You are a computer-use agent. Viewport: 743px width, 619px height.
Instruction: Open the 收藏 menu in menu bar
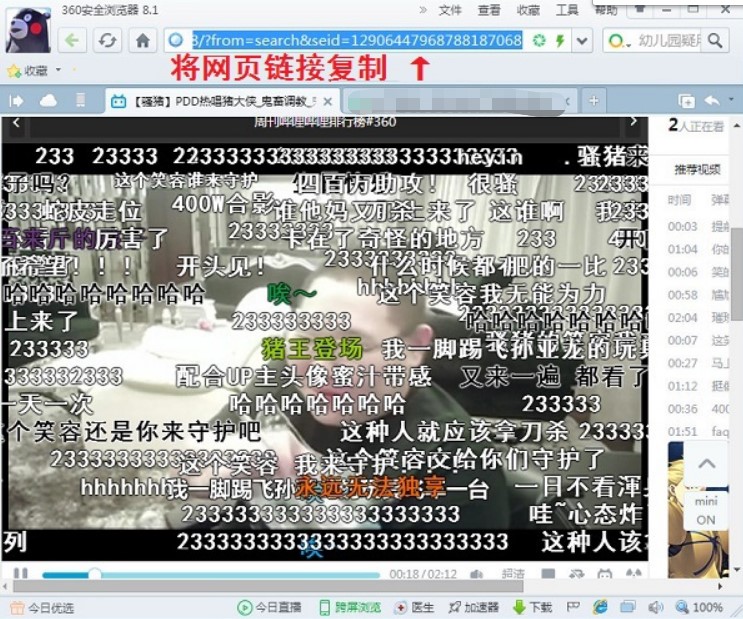528,10
